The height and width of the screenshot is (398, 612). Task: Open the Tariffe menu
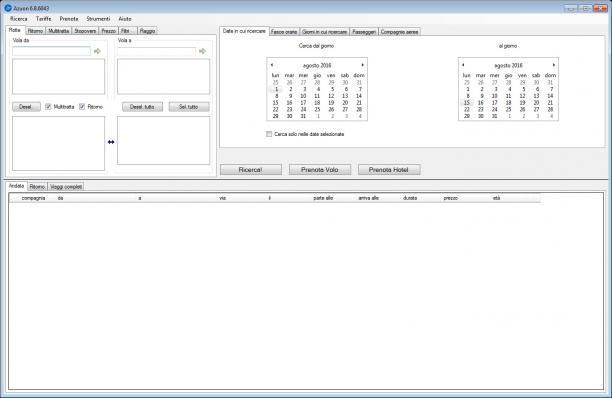tap(43, 19)
